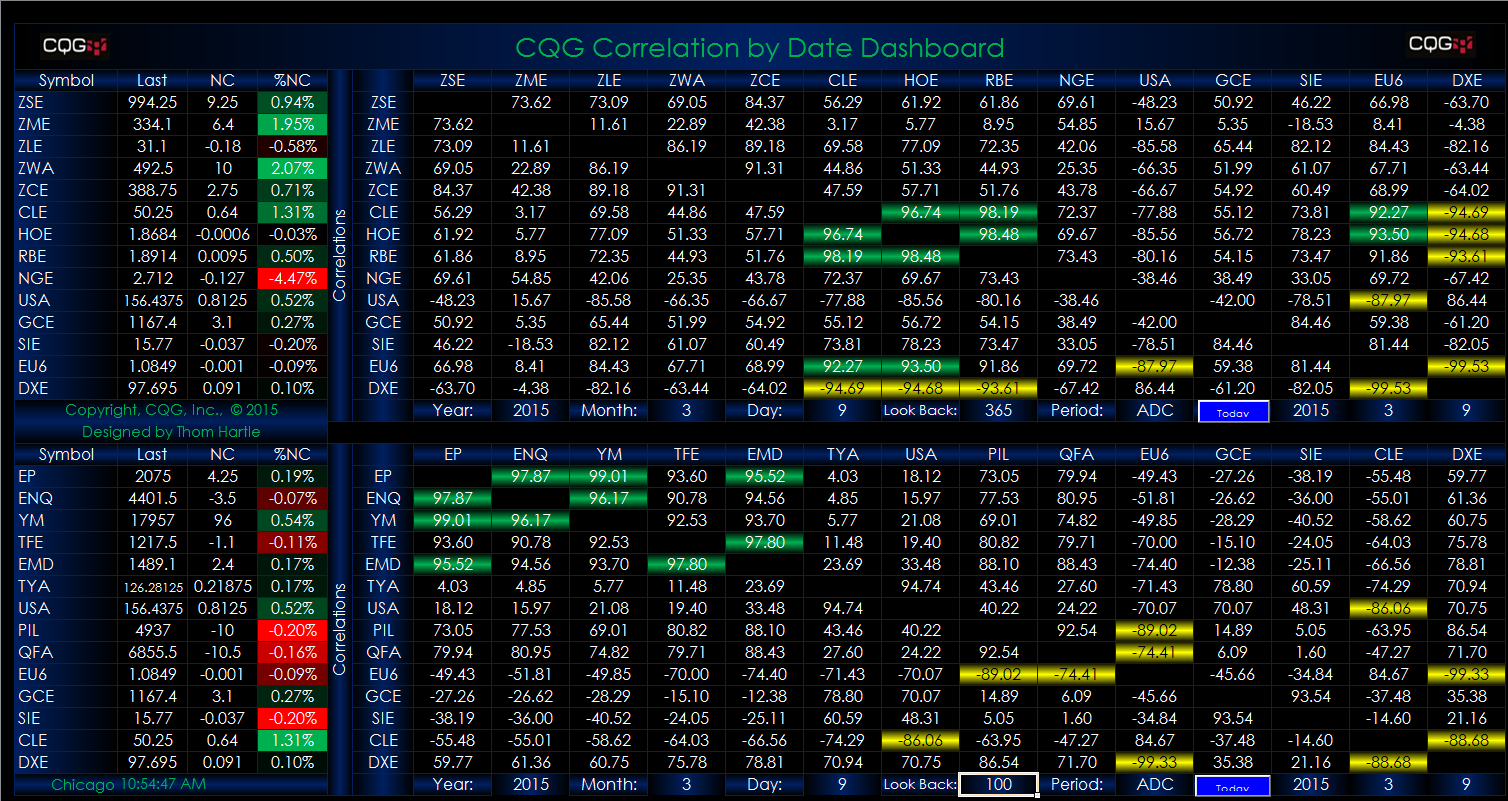Select lower panel Period value ADC
This screenshot has height=801, width=1508.
[x=1154, y=784]
